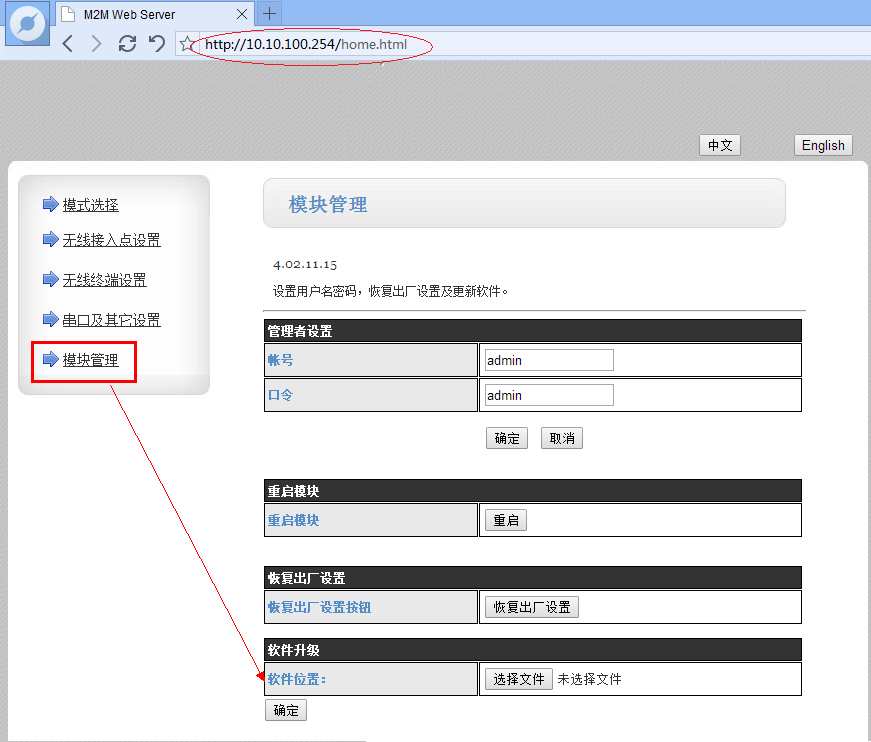This screenshot has width=871, height=742.
Task: Open a new tab with plus button
Action: pyautogui.click(x=269, y=14)
